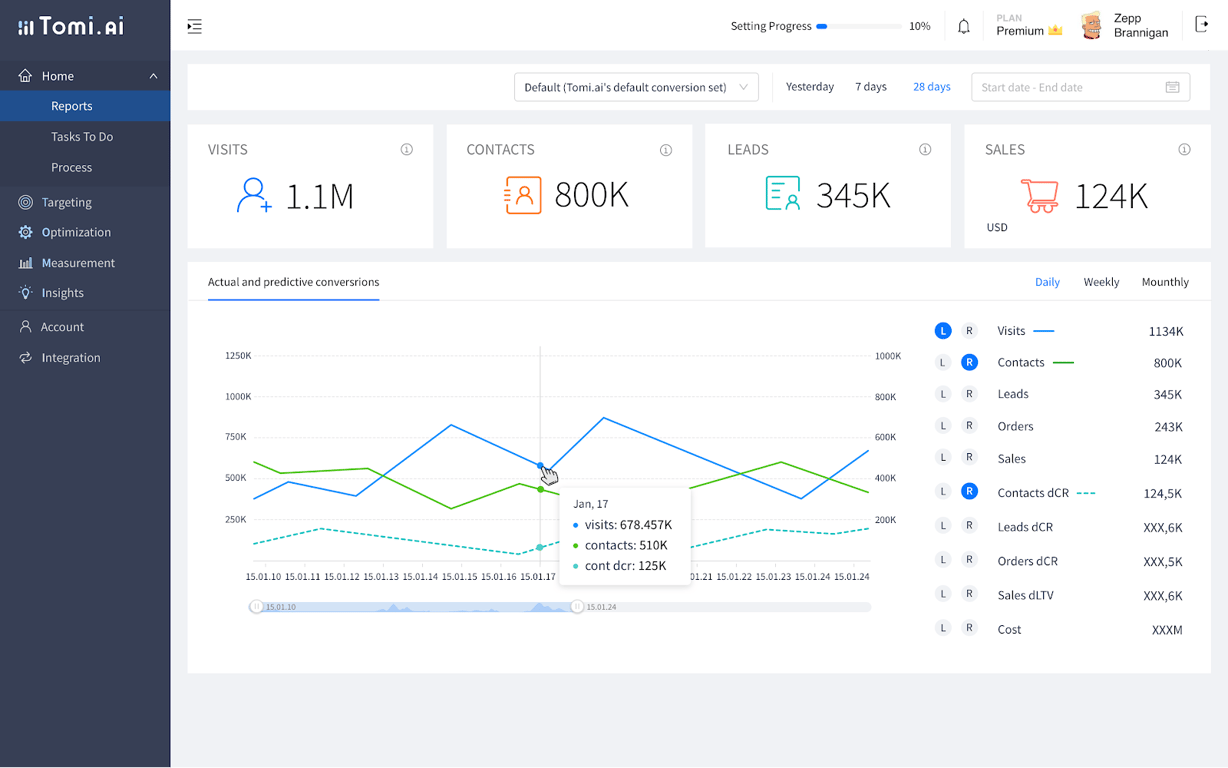Click the Home house icon
This screenshot has width=1228, height=768.
(x=25, y=76)
